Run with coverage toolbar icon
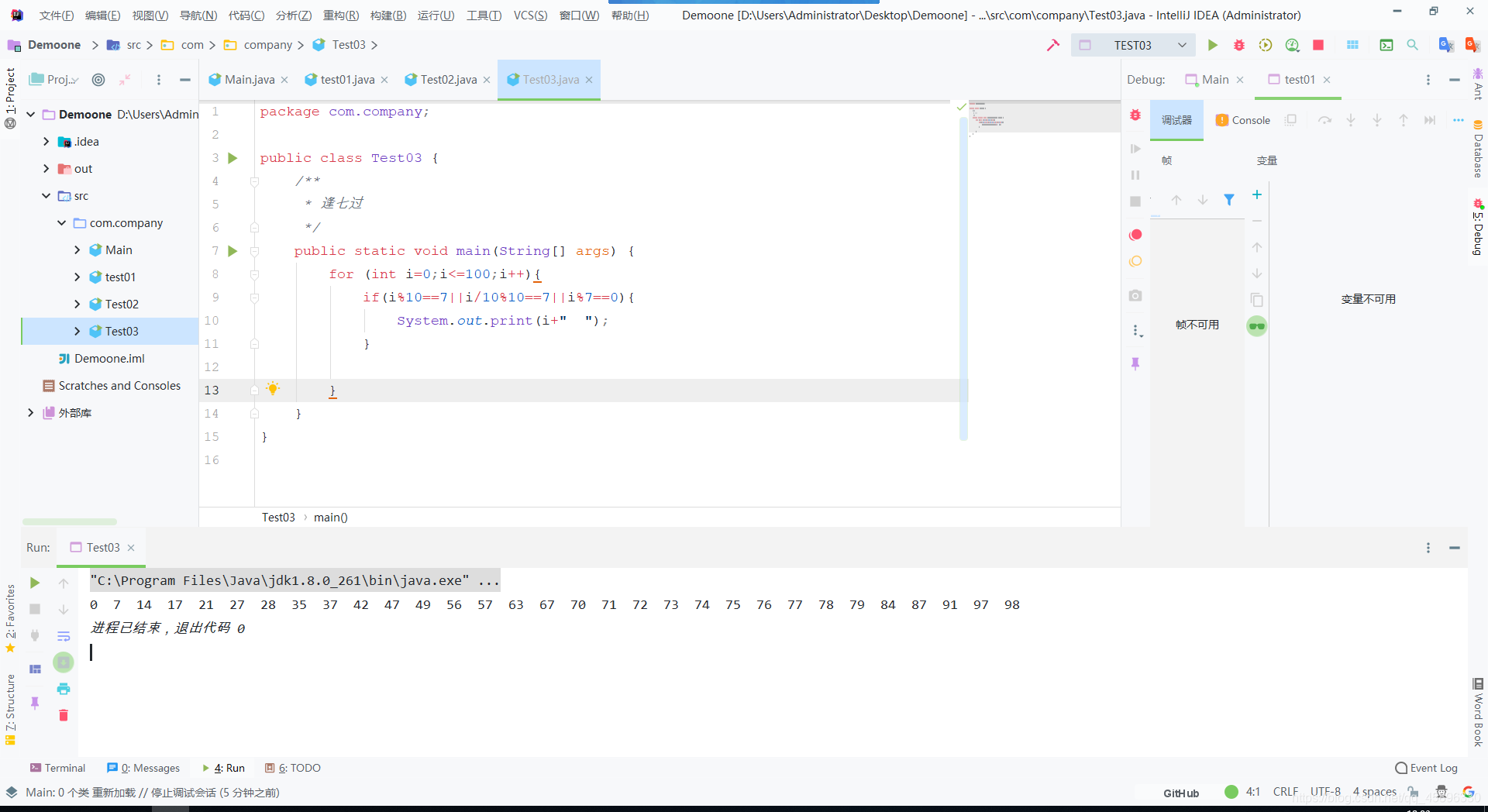Viewport: 1488px width, 812px height. pos(1266,45)
